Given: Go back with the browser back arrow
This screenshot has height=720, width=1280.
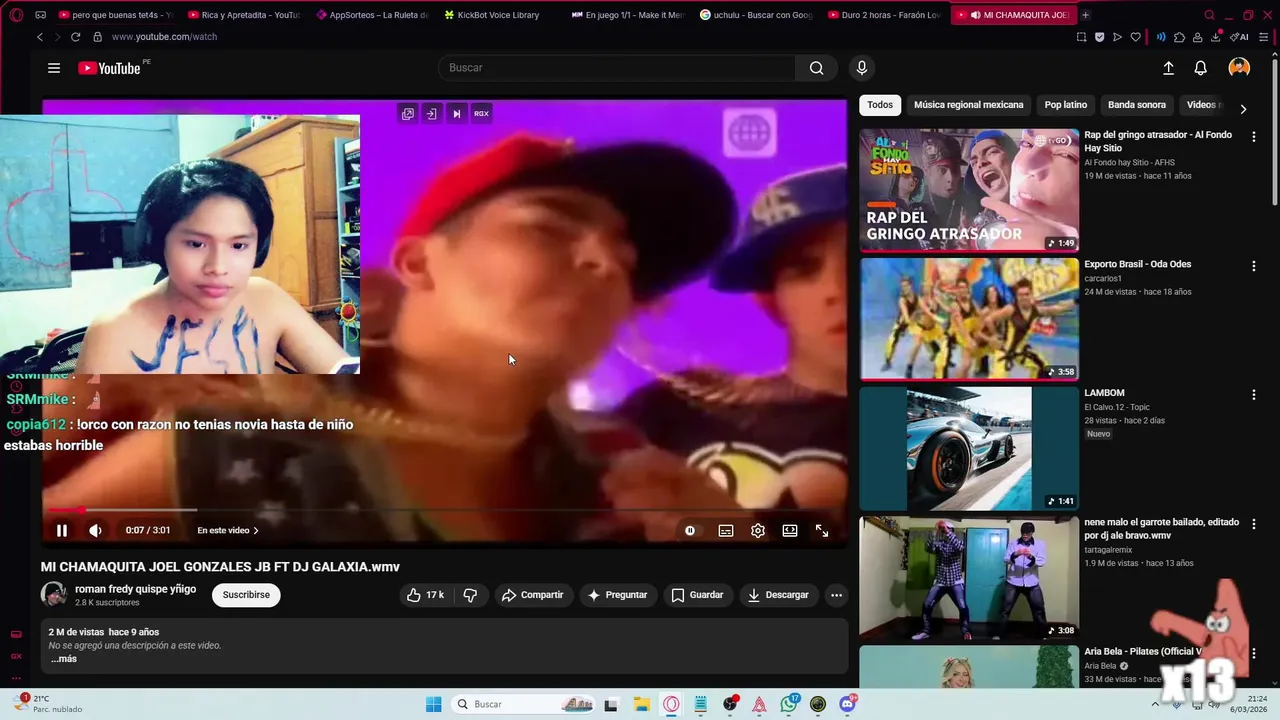Looking at the screenshot, I should tap(40, 37).
